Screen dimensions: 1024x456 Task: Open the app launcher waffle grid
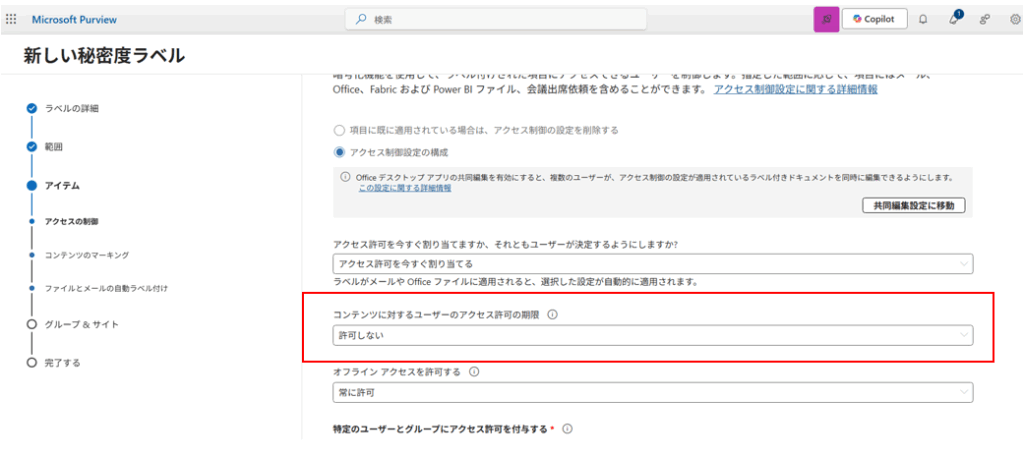tap(11, 19)
